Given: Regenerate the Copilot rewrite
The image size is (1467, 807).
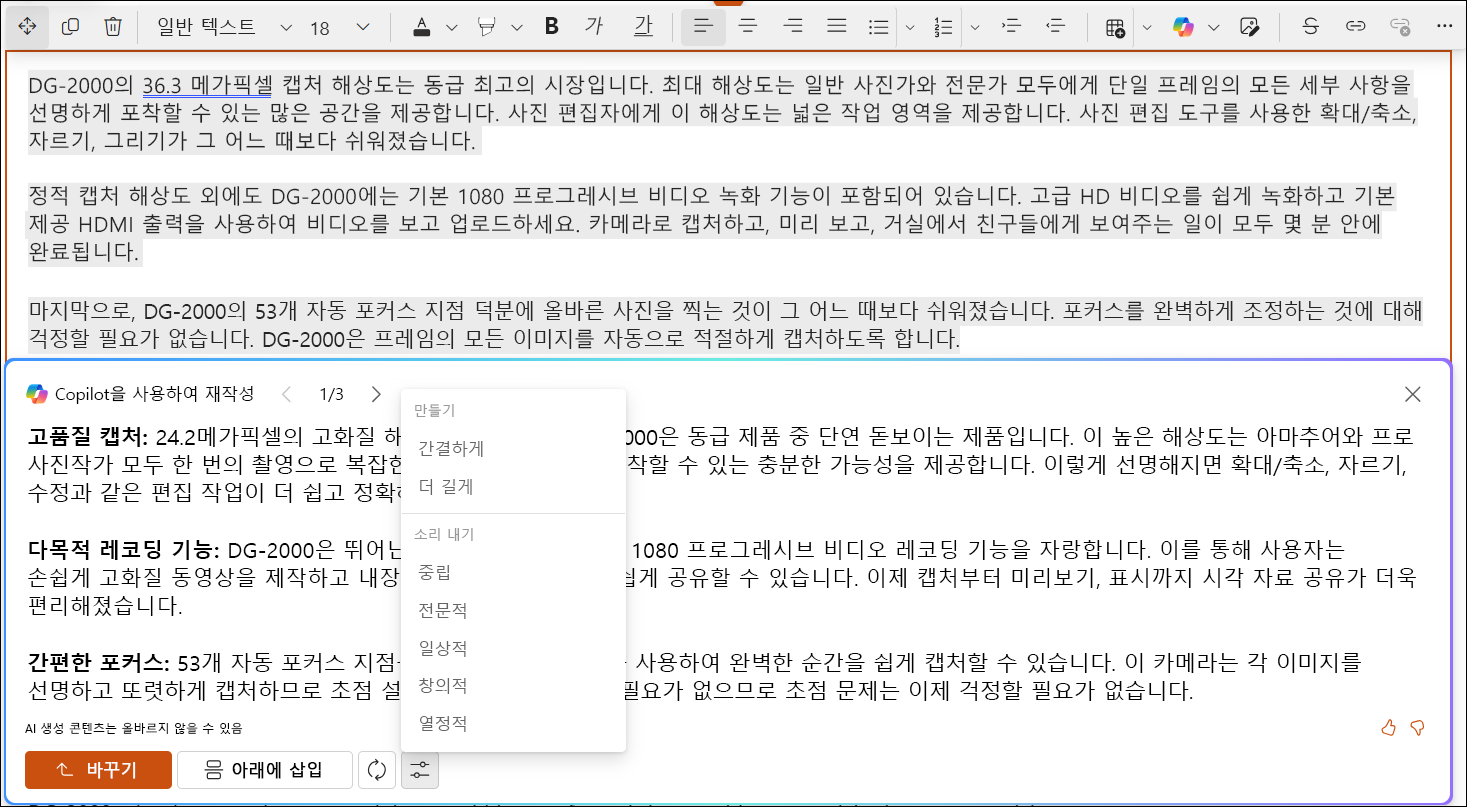Looking at the screenshot, I should coord(377,770).
